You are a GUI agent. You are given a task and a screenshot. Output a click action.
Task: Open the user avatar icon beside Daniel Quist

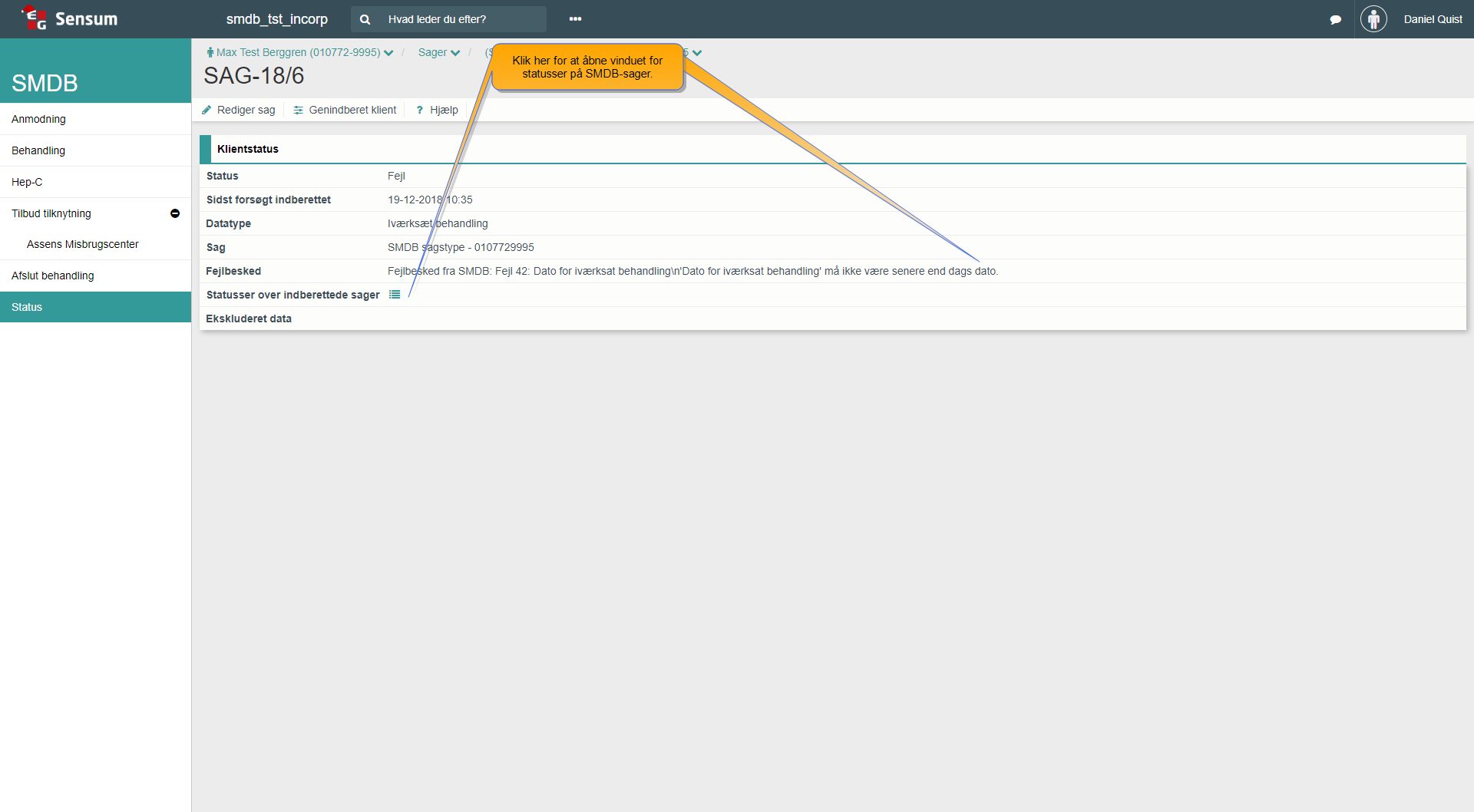click(1373, 19)
